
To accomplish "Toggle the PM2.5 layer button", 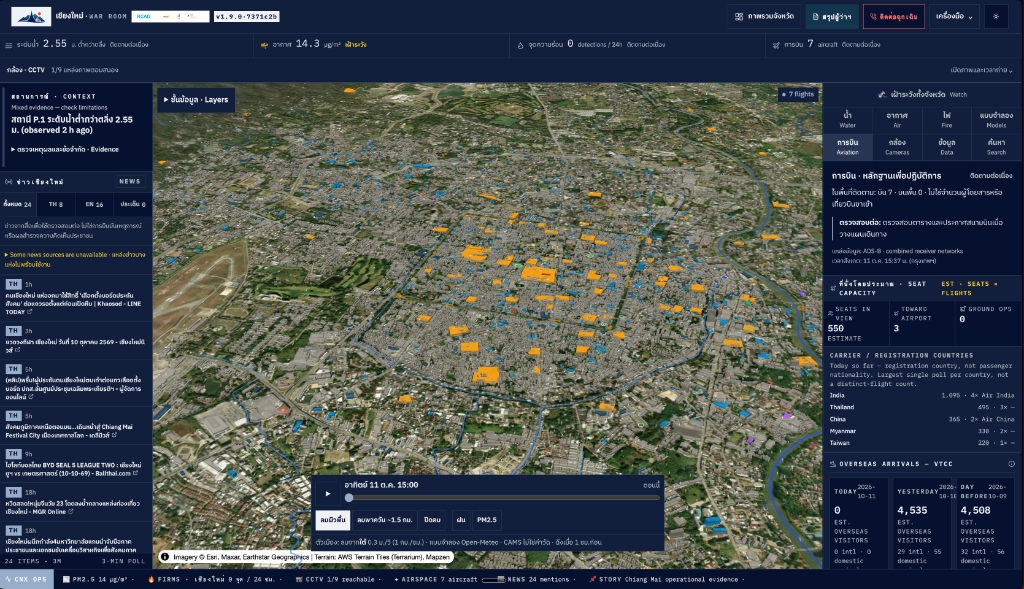I will coord(487,520).
